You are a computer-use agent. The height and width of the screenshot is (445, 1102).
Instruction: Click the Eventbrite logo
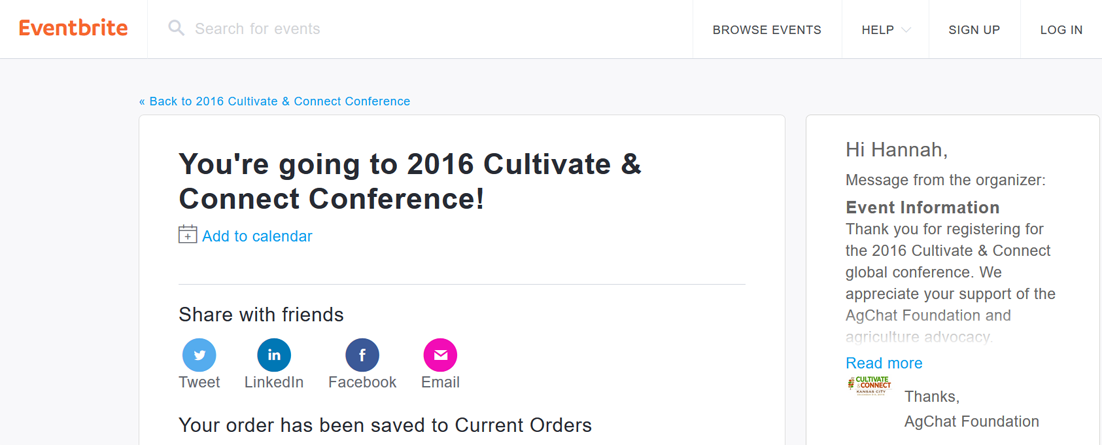click(73, 29)
